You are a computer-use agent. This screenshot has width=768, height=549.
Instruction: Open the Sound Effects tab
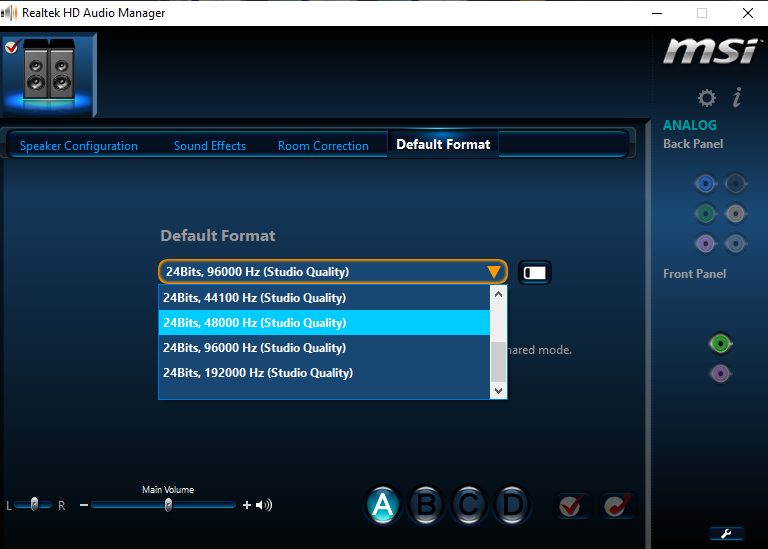point(209,146)
